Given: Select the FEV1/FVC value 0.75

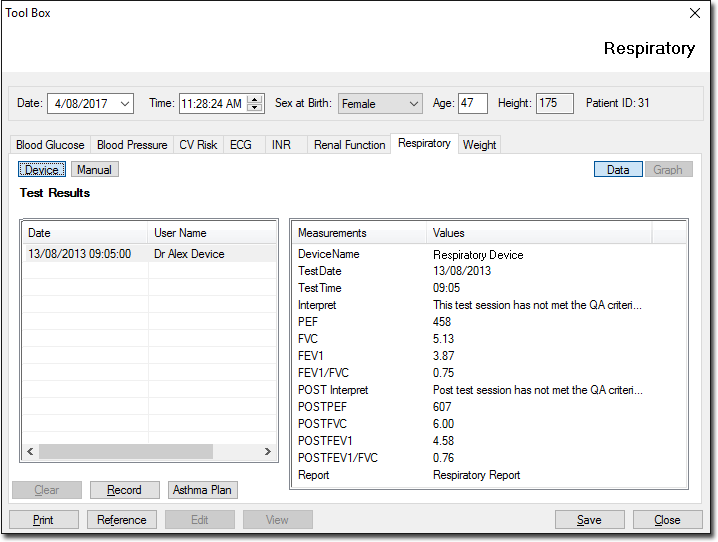Looking at the screenshot, I should click(x=443, y=373).
